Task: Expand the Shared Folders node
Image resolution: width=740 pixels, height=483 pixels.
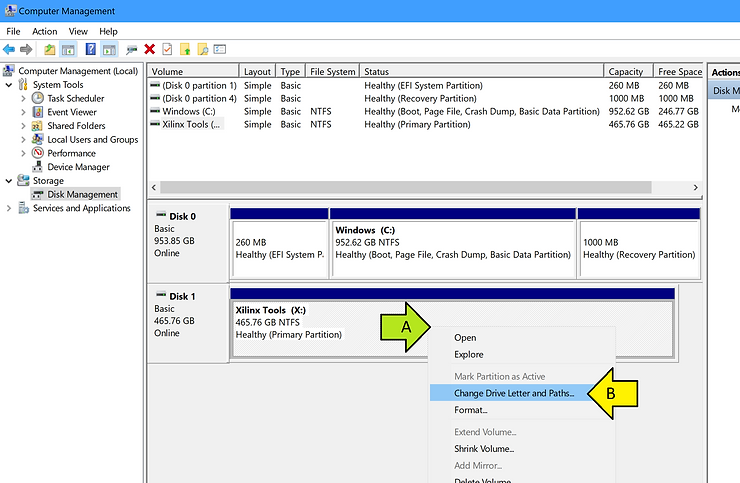Action: point(23,126)
